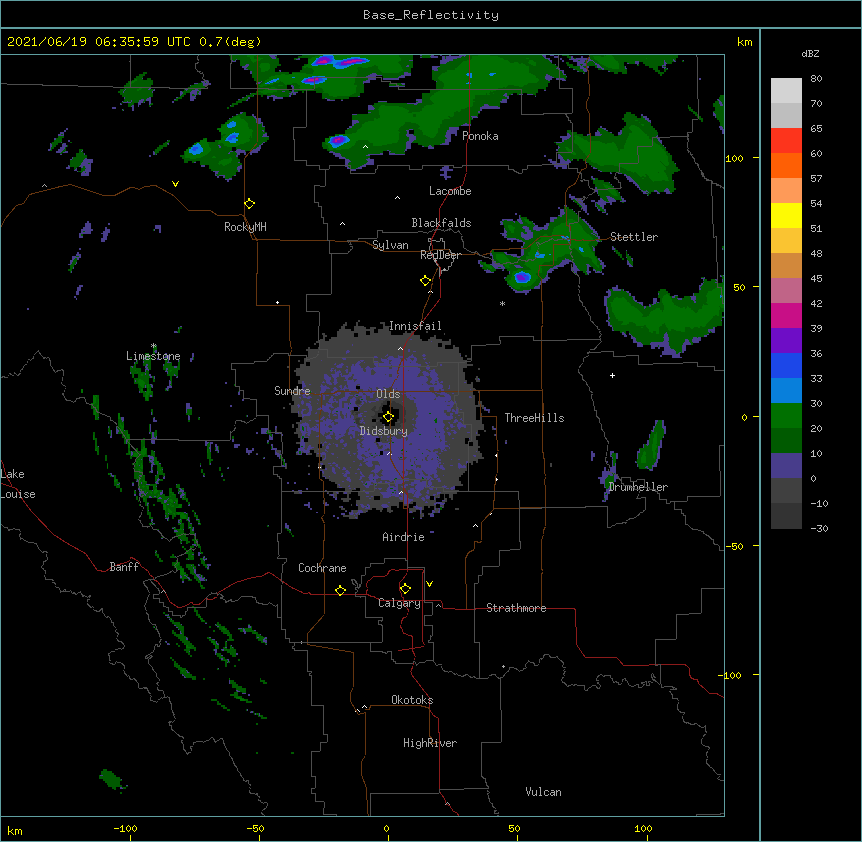
Task: Select the Drumheller label
Action: tap(638, 487)
